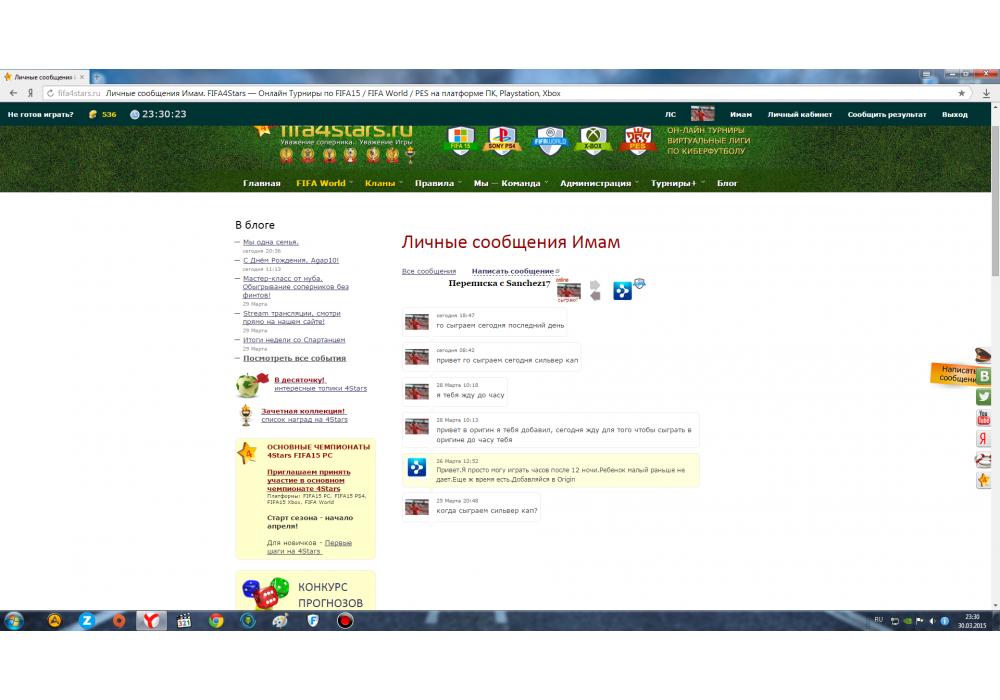
Task: Open the PES platform badge
Action: 638,141
